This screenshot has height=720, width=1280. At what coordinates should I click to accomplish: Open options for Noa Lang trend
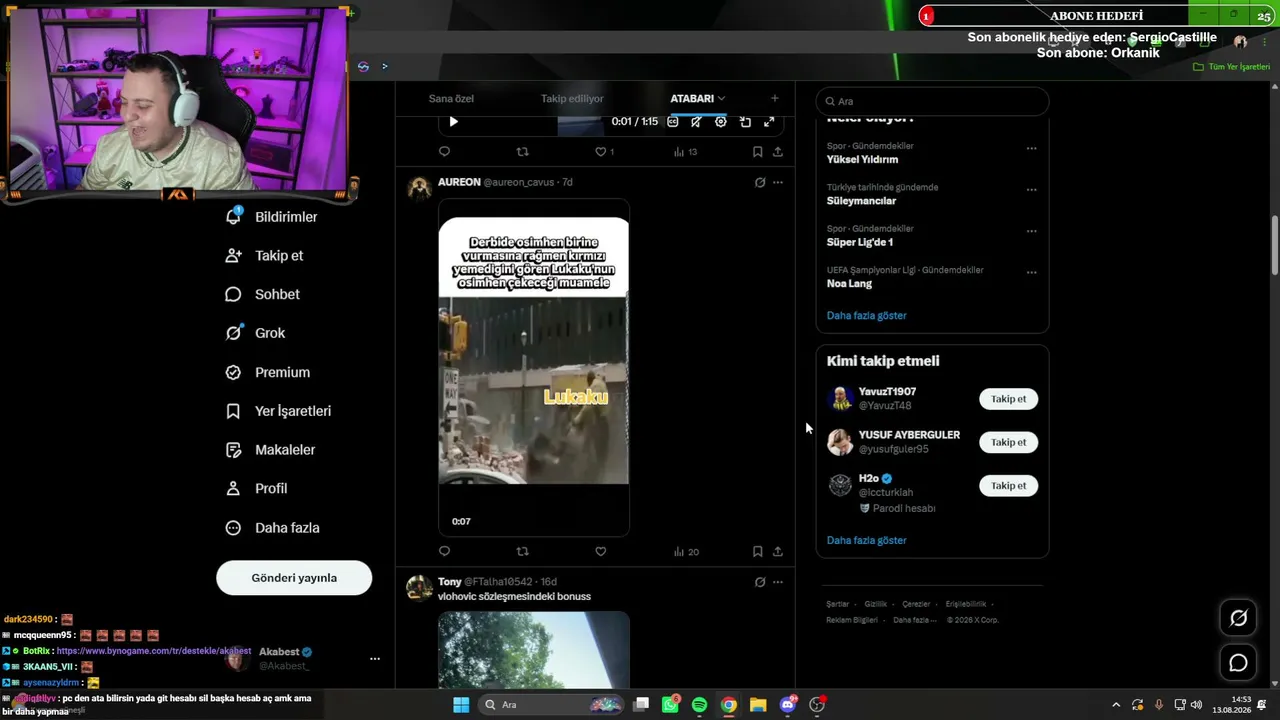pyautogui.click(x=1031, y=272)
